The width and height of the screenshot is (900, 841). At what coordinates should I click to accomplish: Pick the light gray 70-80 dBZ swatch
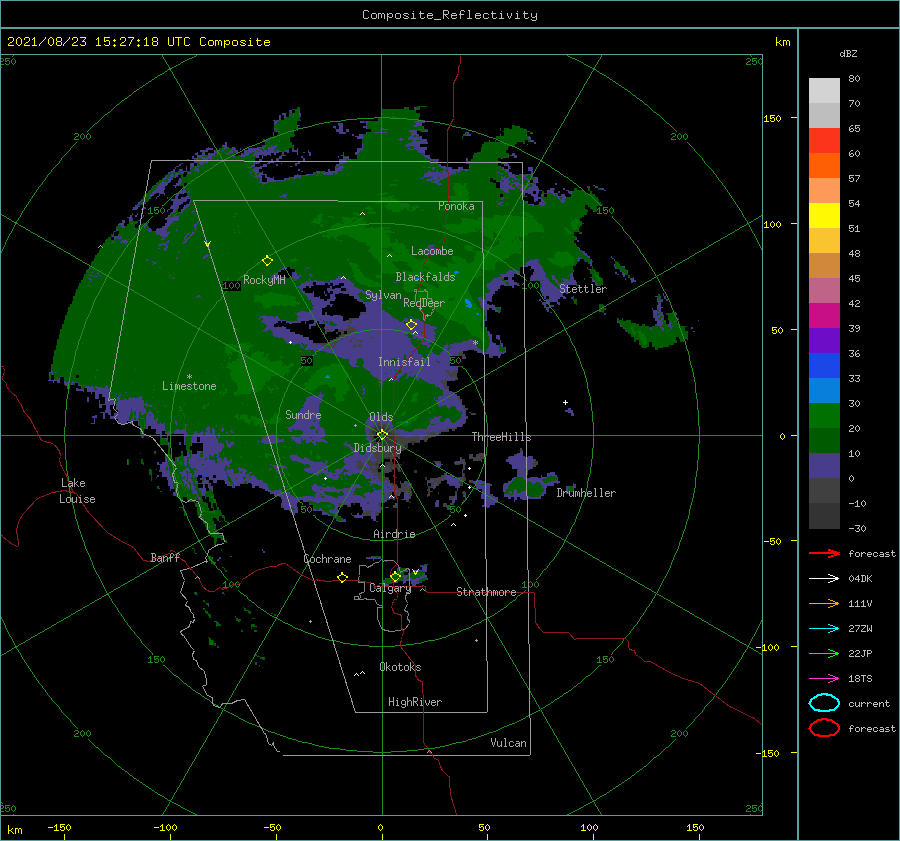824,90
